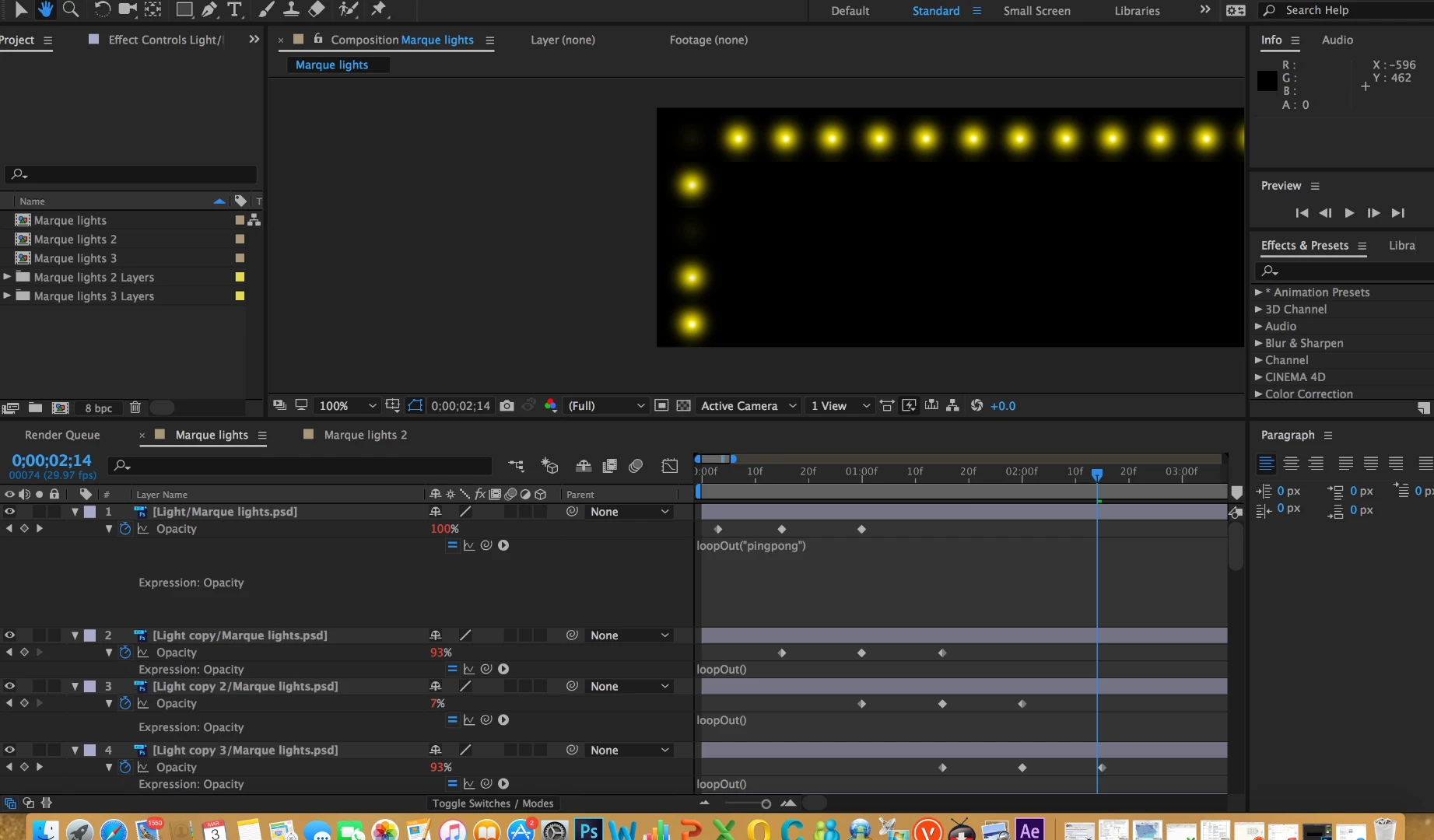Delete selected project item with trash icon
The image size is (1434, 840).
(135, 408)
